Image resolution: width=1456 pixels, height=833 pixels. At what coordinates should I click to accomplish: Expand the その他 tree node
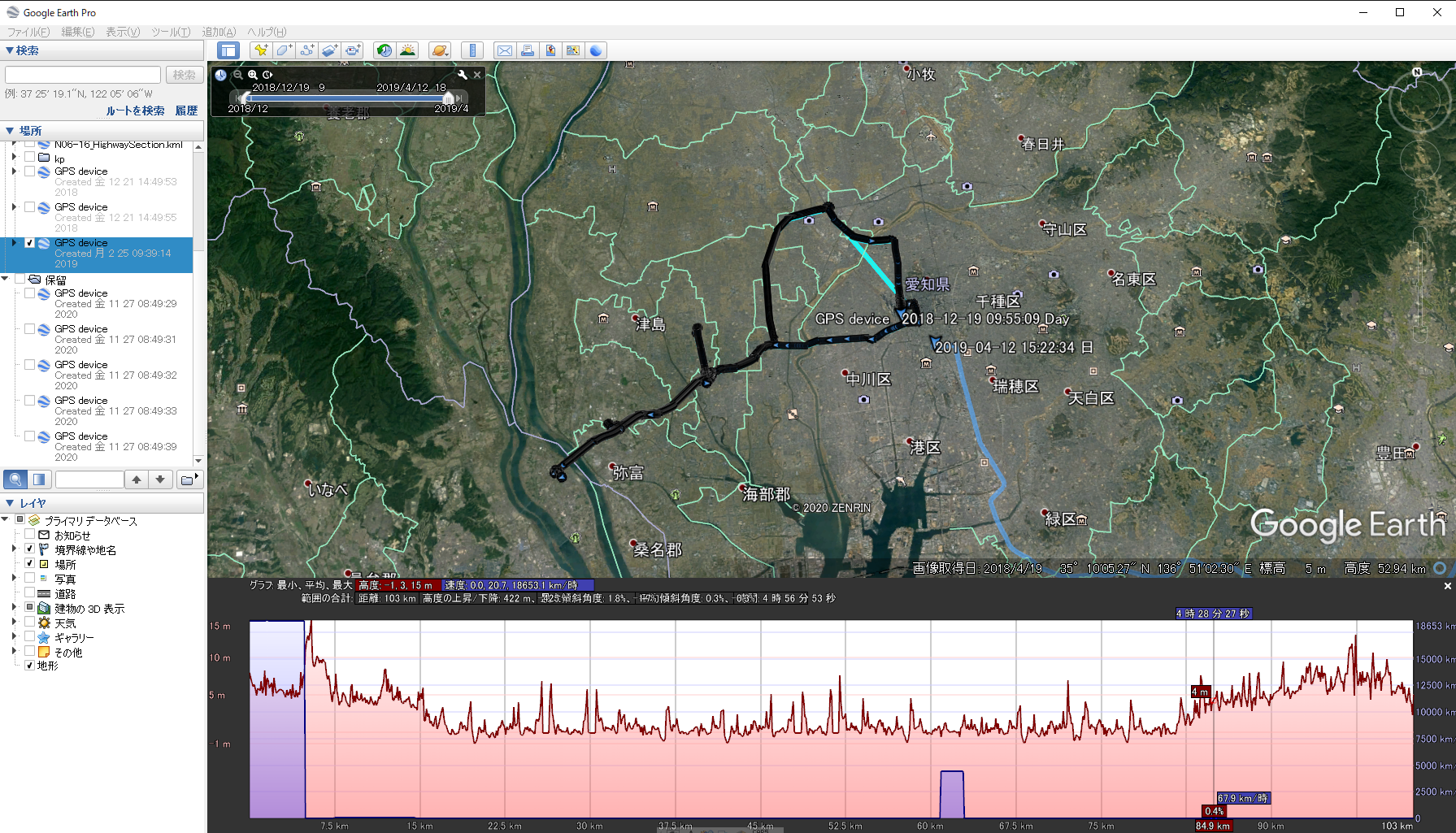tap(15, 651)
